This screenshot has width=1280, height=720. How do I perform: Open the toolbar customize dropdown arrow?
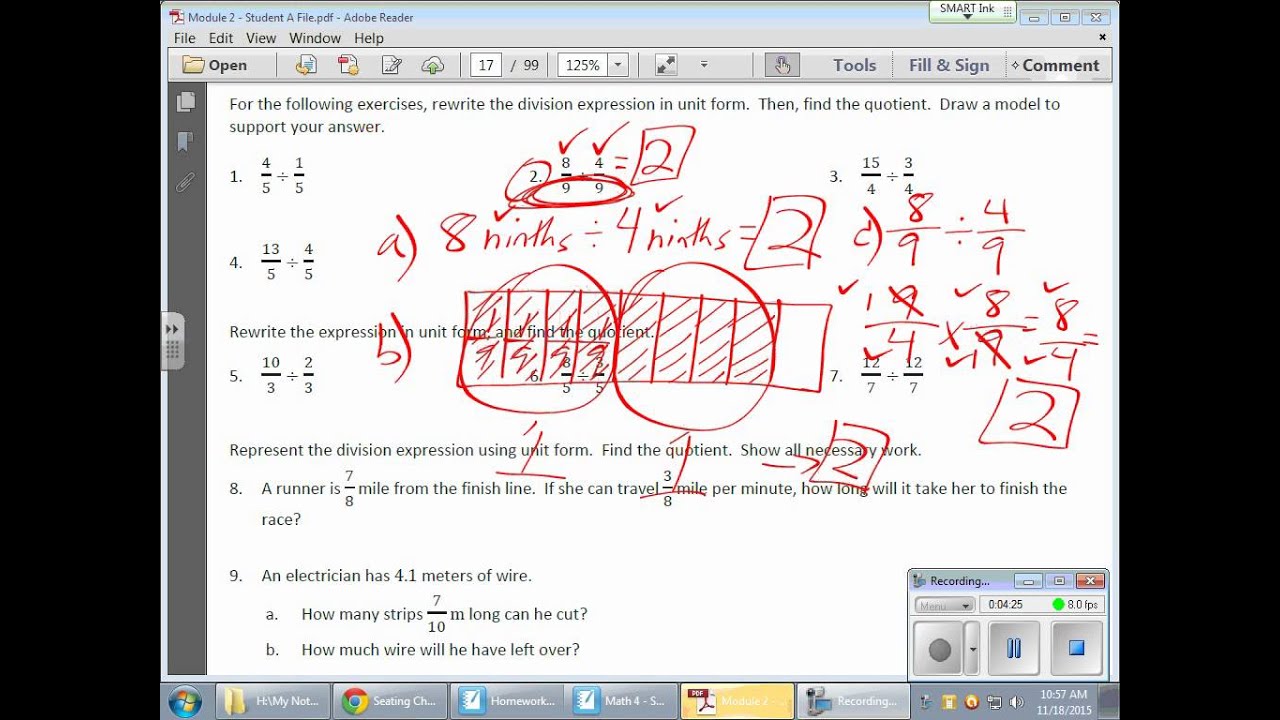pos(704,65)
